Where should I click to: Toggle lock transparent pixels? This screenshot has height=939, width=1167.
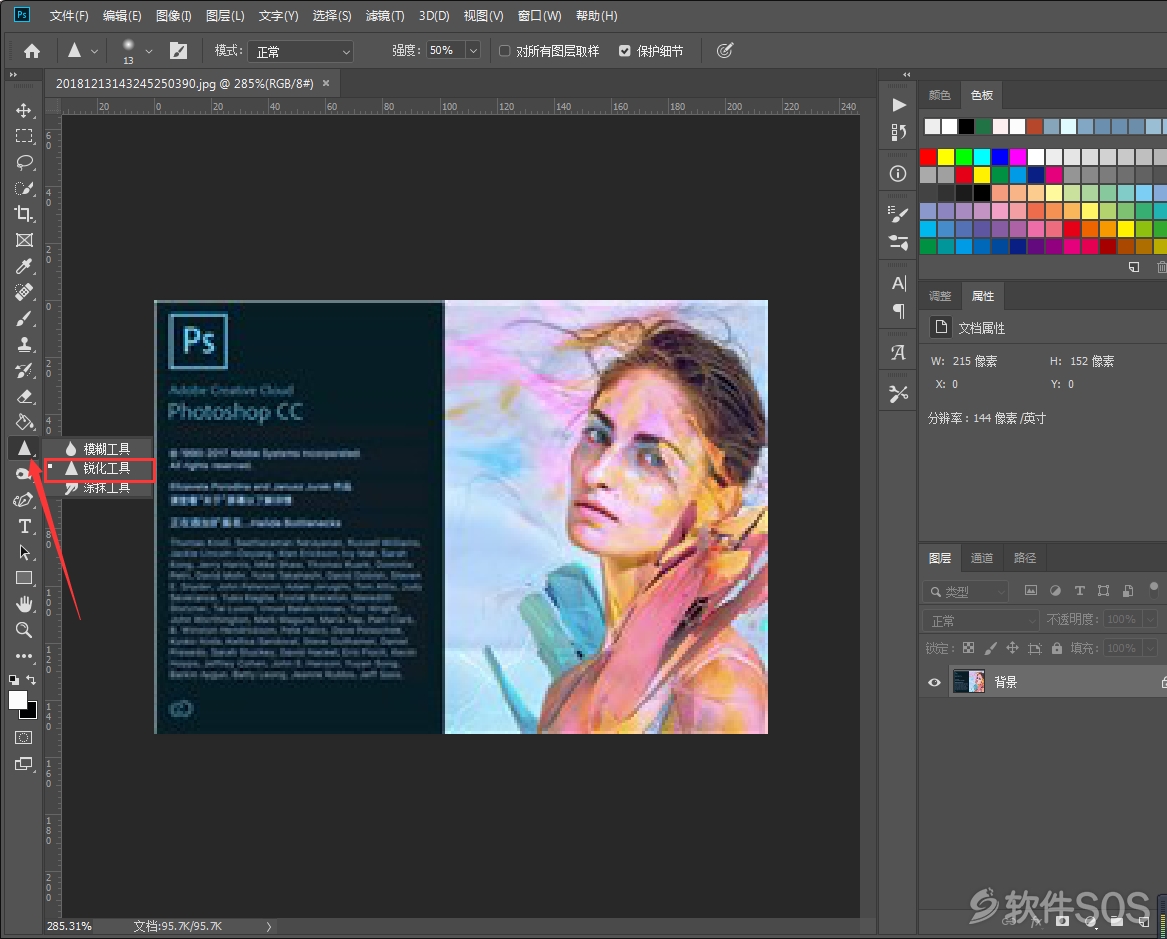click(x=968, y=648)
